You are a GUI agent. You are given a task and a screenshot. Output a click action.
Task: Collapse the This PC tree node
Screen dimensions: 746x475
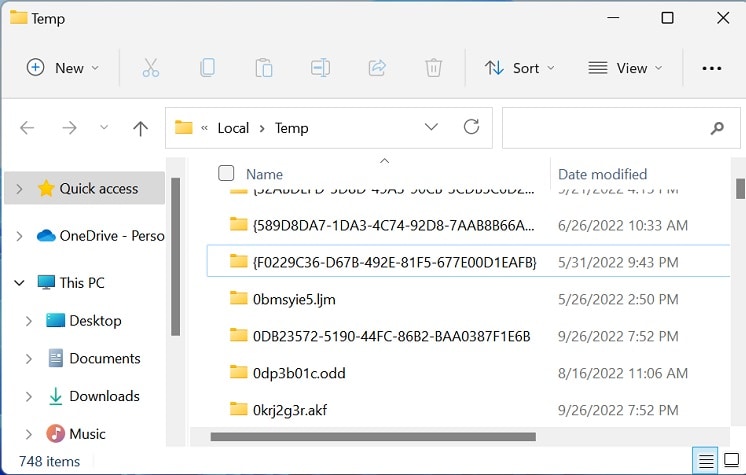[19, 283]
